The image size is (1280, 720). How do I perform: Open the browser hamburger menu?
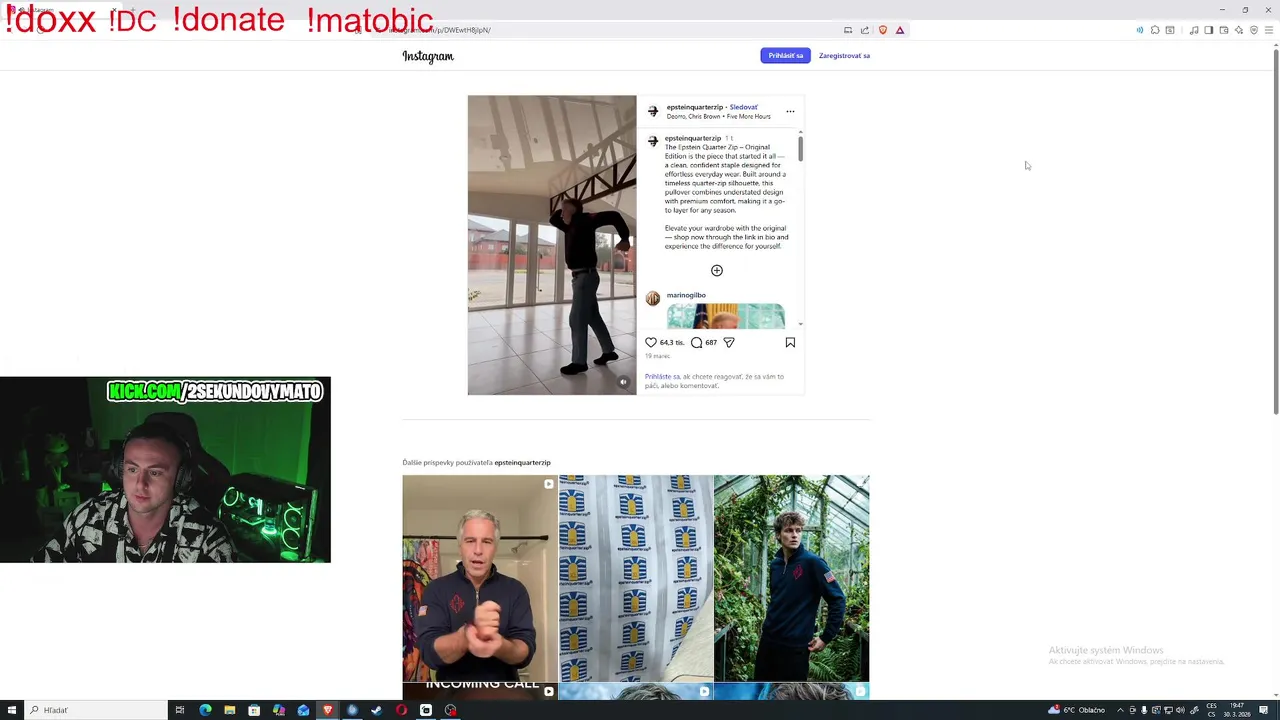pyautogui.click(x=1269, y=30)
